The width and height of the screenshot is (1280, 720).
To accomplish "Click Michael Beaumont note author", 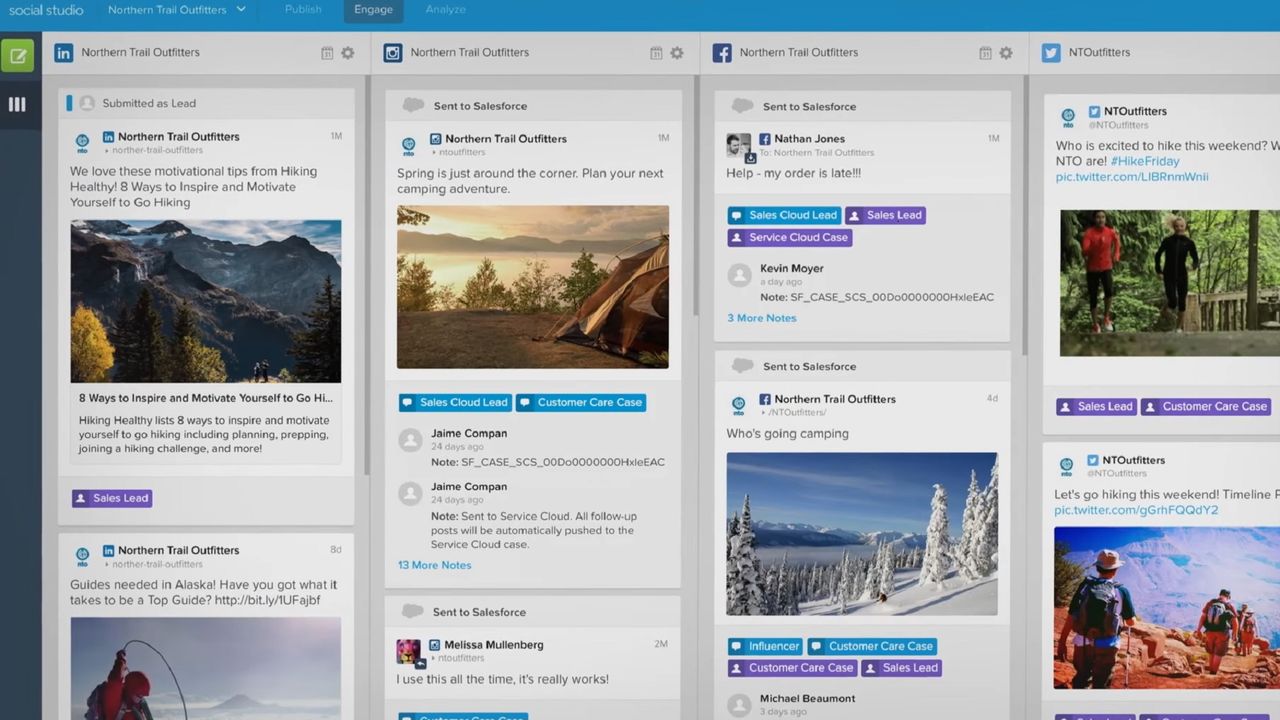I will (808, 699).
